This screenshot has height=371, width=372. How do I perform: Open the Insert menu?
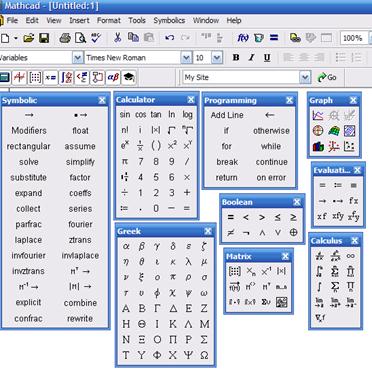point(79,20)
